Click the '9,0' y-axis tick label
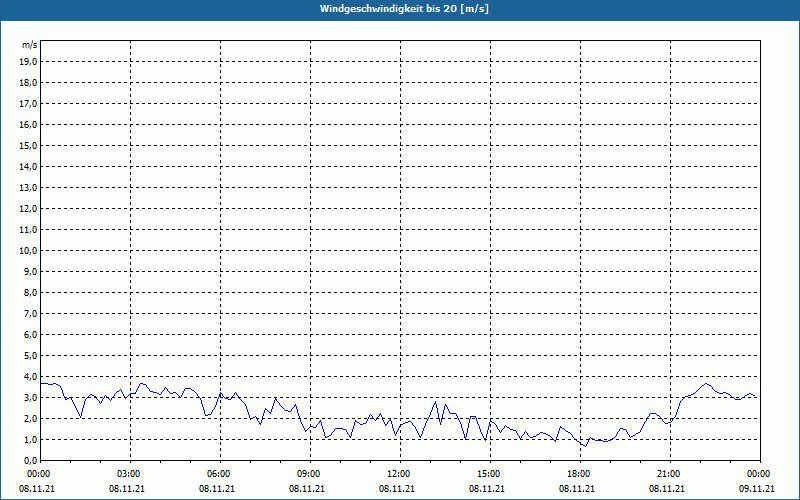The height and width of the screenshot is (500, 800). [x=31, y=271]
